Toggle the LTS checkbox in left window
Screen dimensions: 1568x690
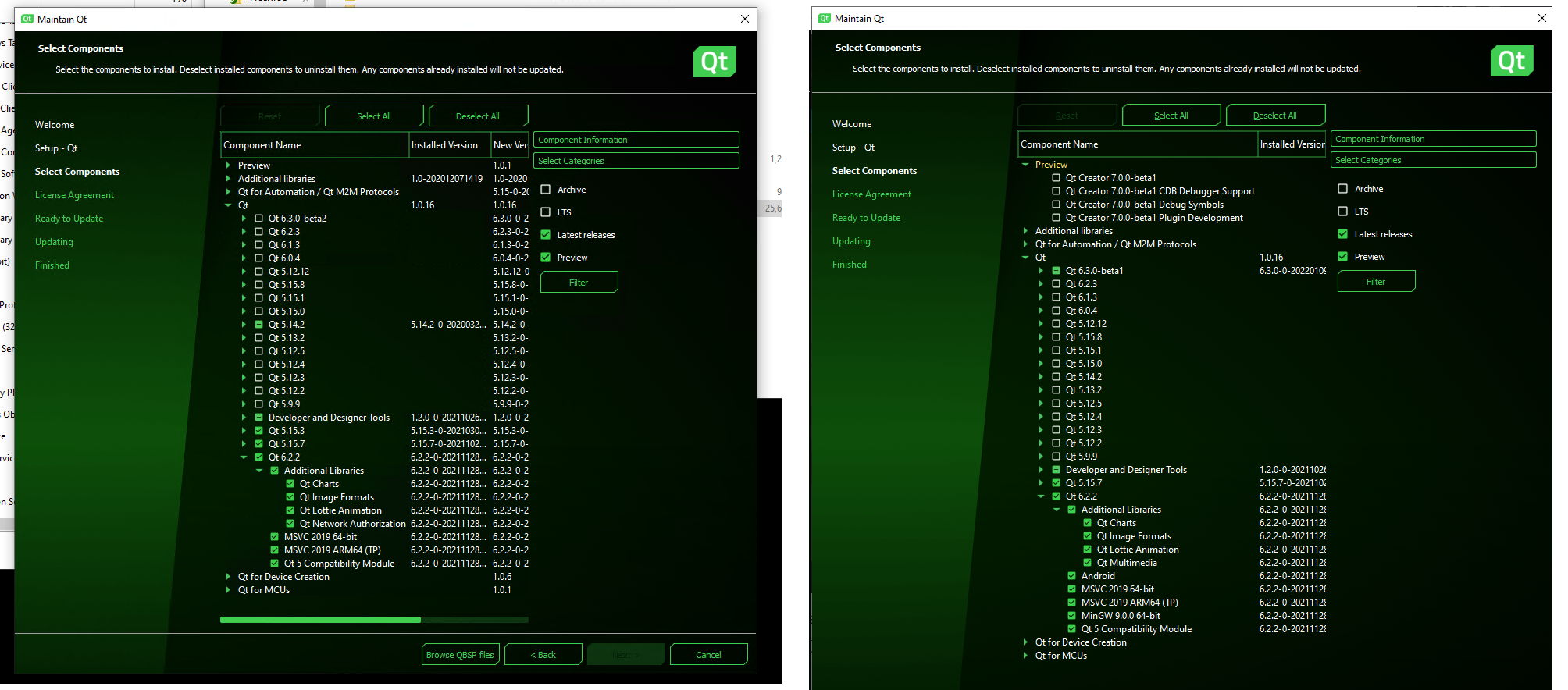(x=546, y=212)
